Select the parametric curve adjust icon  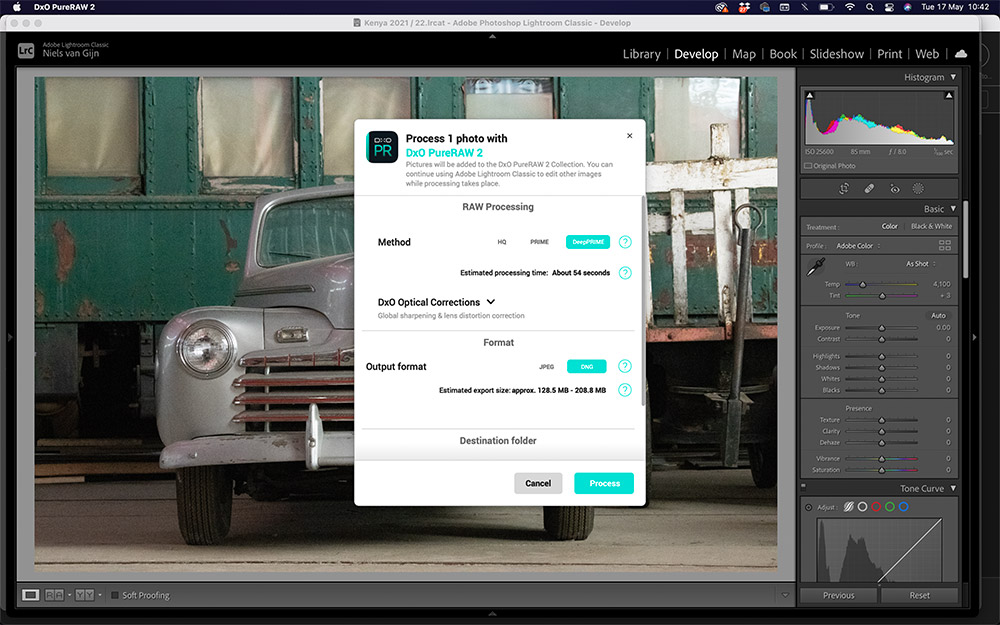point(849,507)
